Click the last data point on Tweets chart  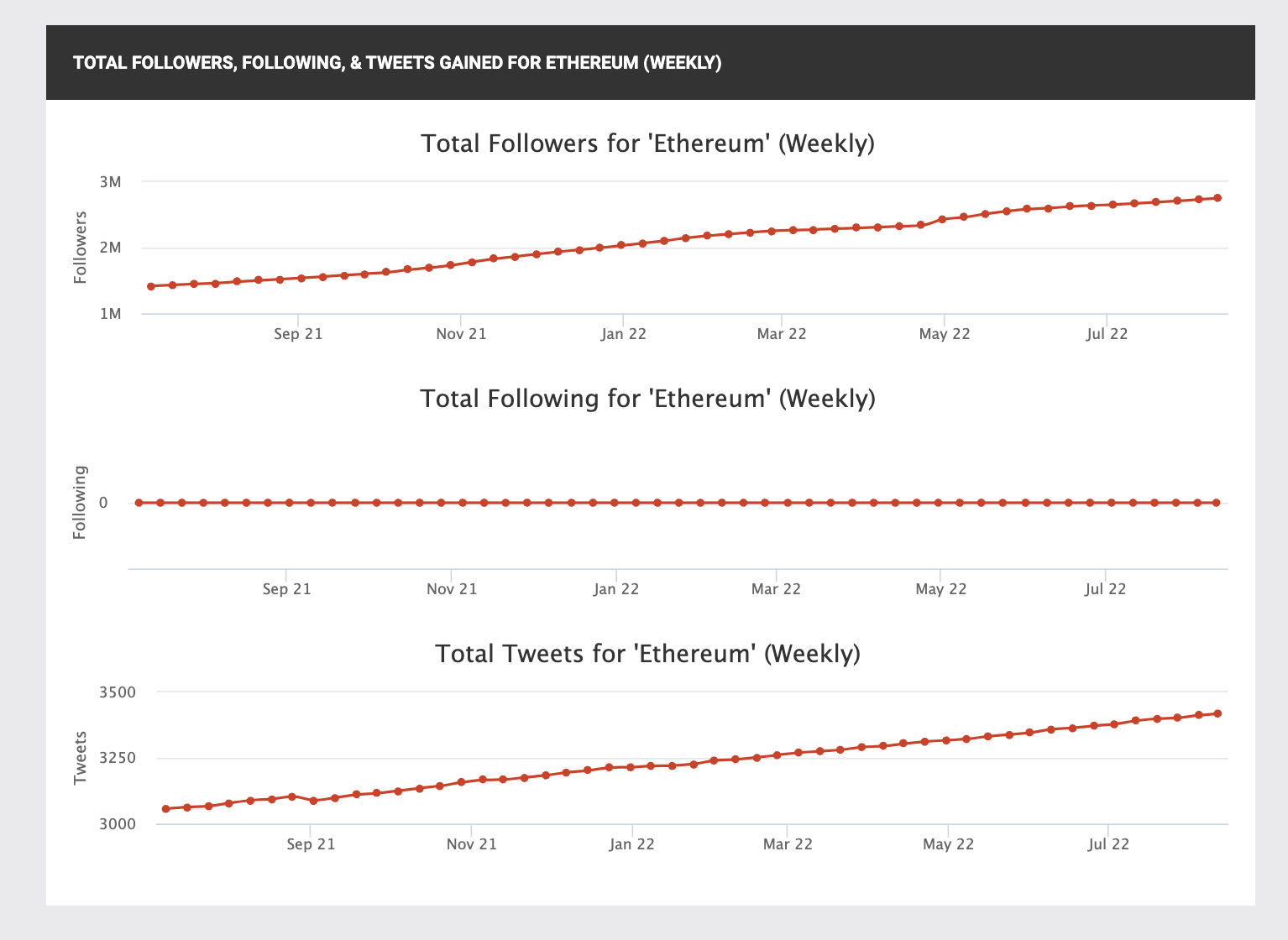tap(1217, 713)
